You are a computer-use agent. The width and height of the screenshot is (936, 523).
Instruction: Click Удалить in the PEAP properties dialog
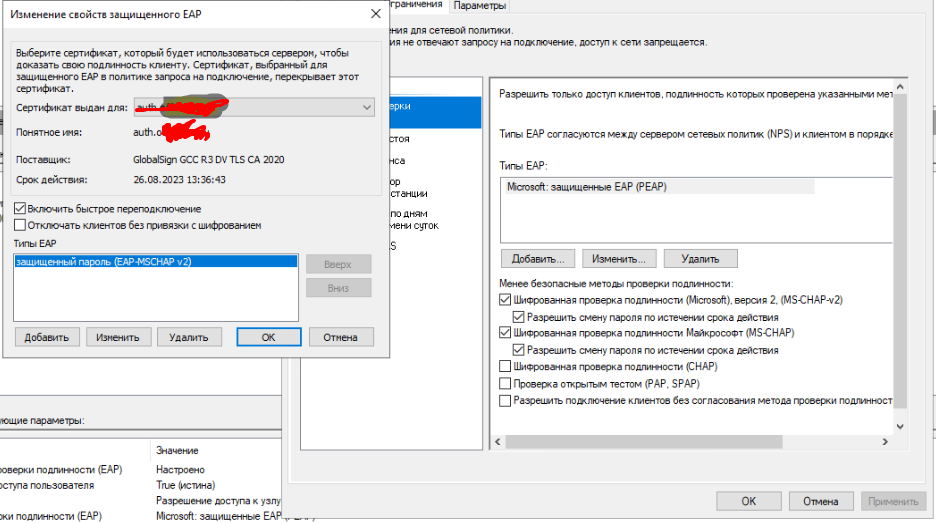pos(189,337)
